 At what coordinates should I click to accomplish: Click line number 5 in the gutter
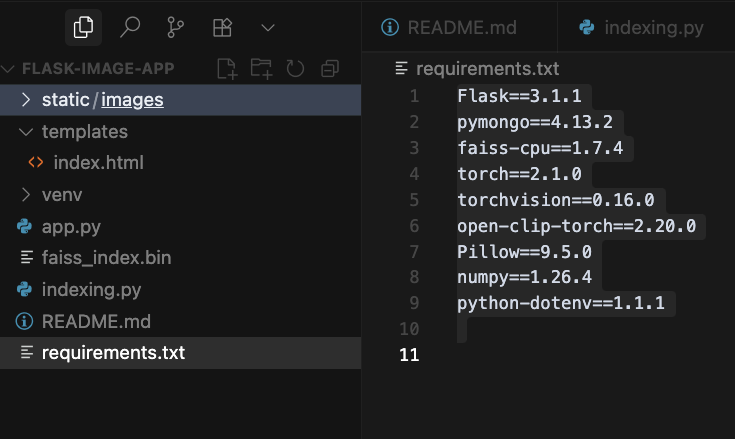click(x=414, y=200)
